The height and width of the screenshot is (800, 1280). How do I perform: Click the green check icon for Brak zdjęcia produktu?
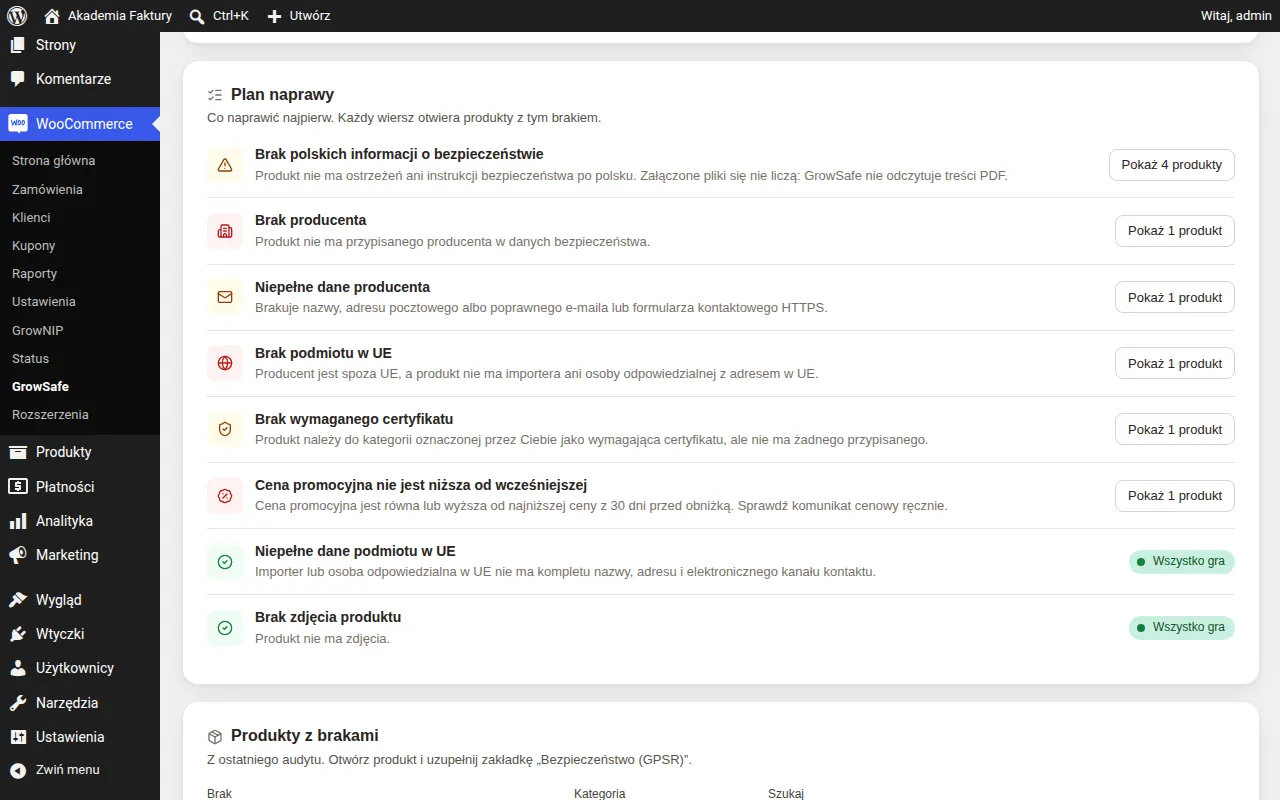tap(225, 627)
